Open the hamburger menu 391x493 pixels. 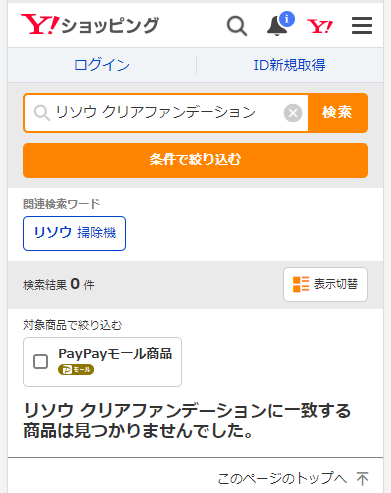(x=362, y=26)
